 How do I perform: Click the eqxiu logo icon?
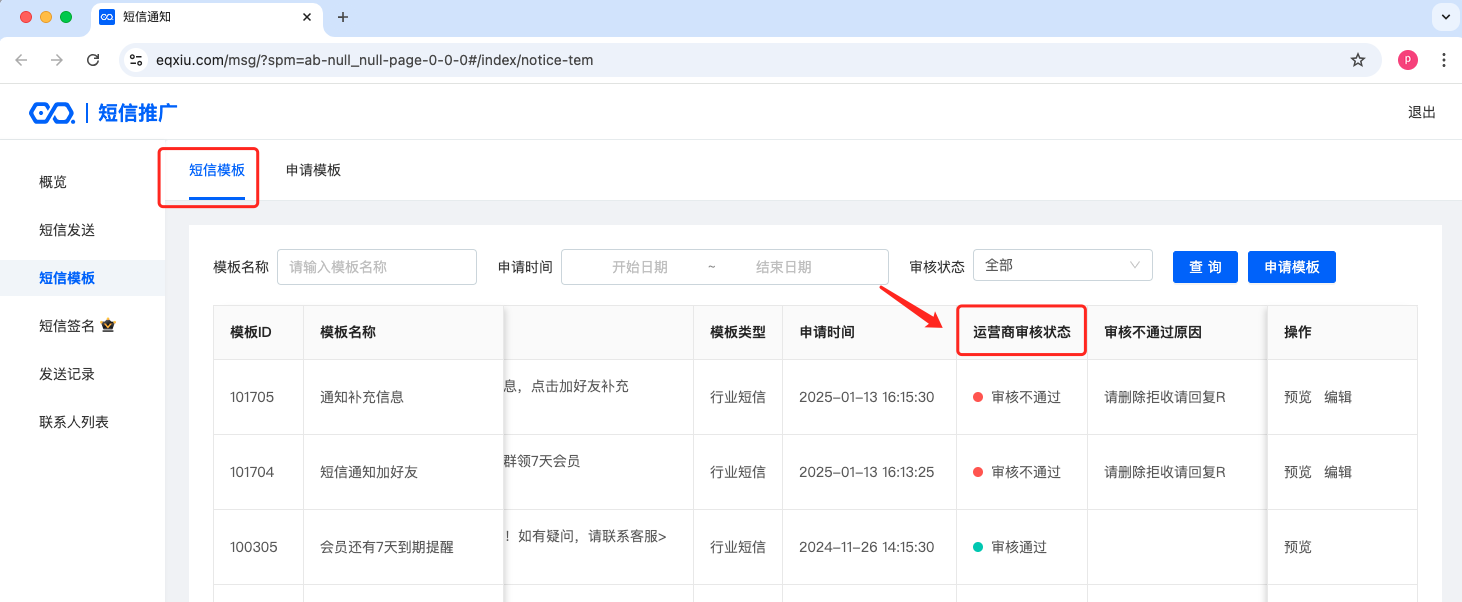tap(52, 113)
